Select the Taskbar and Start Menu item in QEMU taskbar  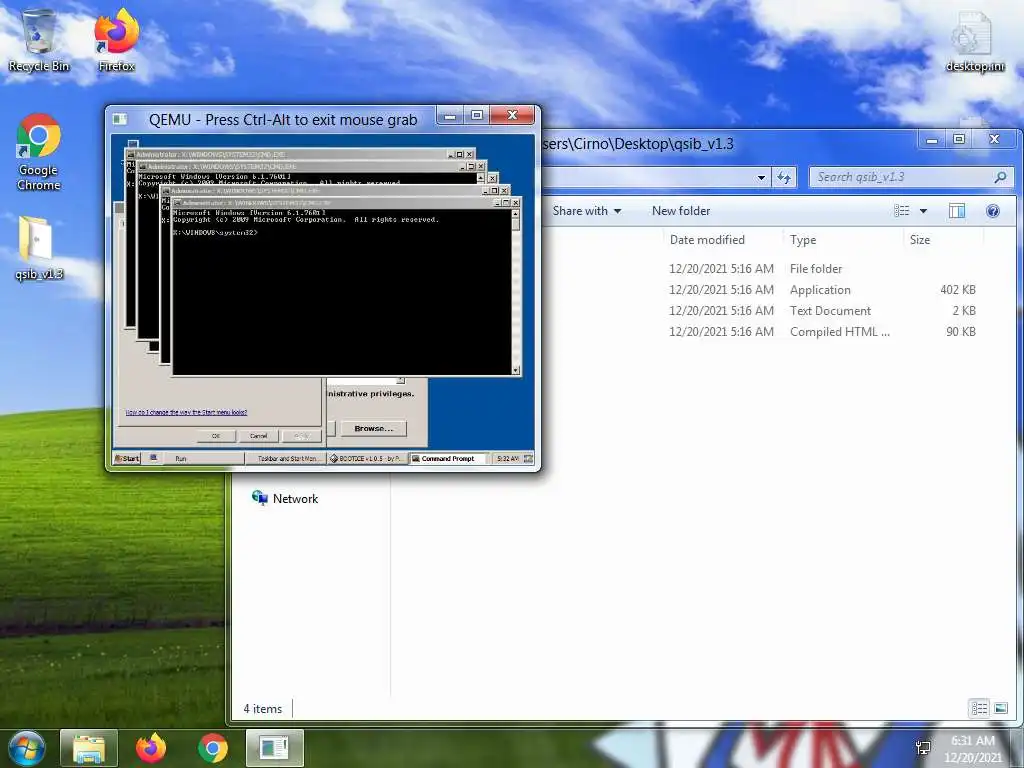click(285, 458)
